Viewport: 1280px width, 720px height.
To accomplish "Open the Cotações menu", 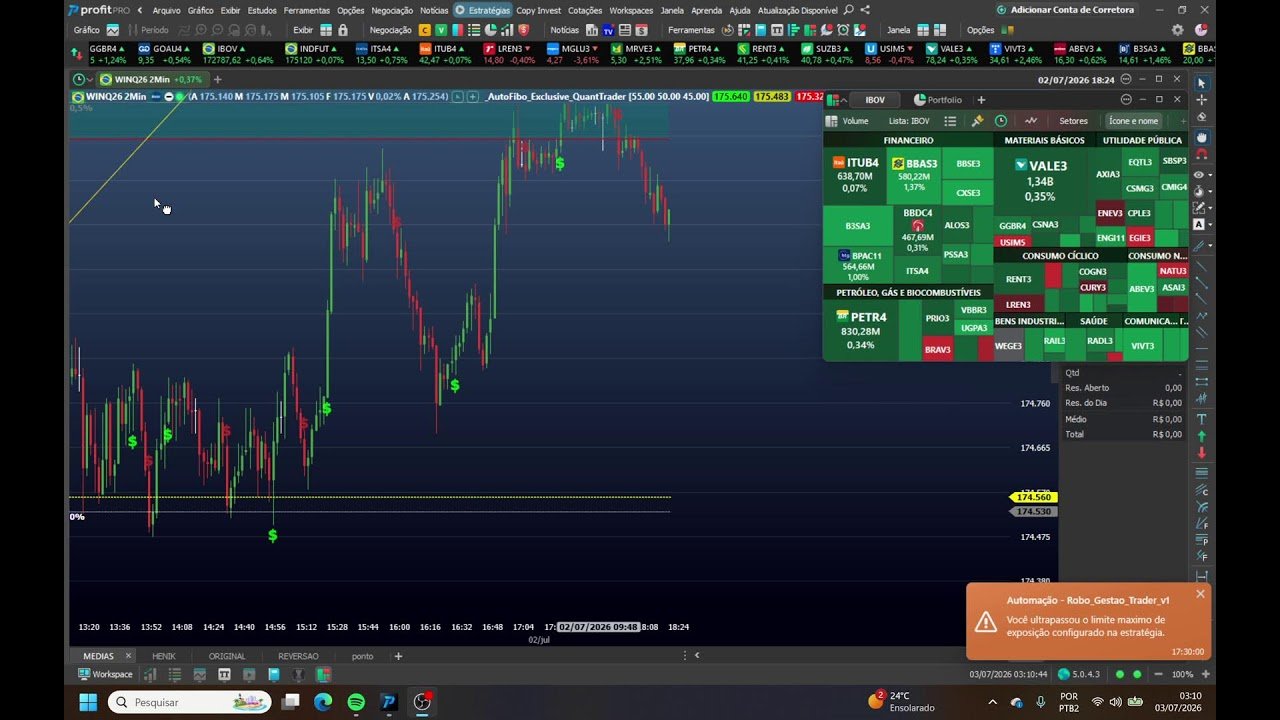I will pyautogui.click(x=585, y=10).
